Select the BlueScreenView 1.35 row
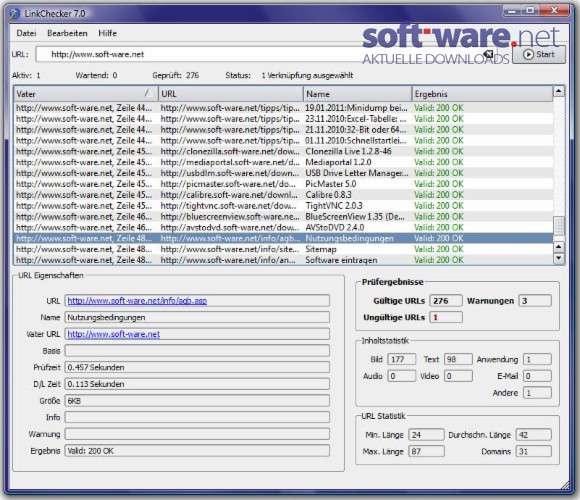This screenshot has height=500, width=580. coord(284,216)
